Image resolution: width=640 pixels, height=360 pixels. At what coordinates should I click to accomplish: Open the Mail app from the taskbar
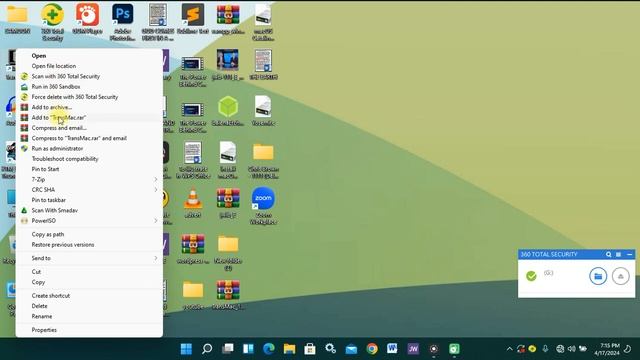pos(351,349)
